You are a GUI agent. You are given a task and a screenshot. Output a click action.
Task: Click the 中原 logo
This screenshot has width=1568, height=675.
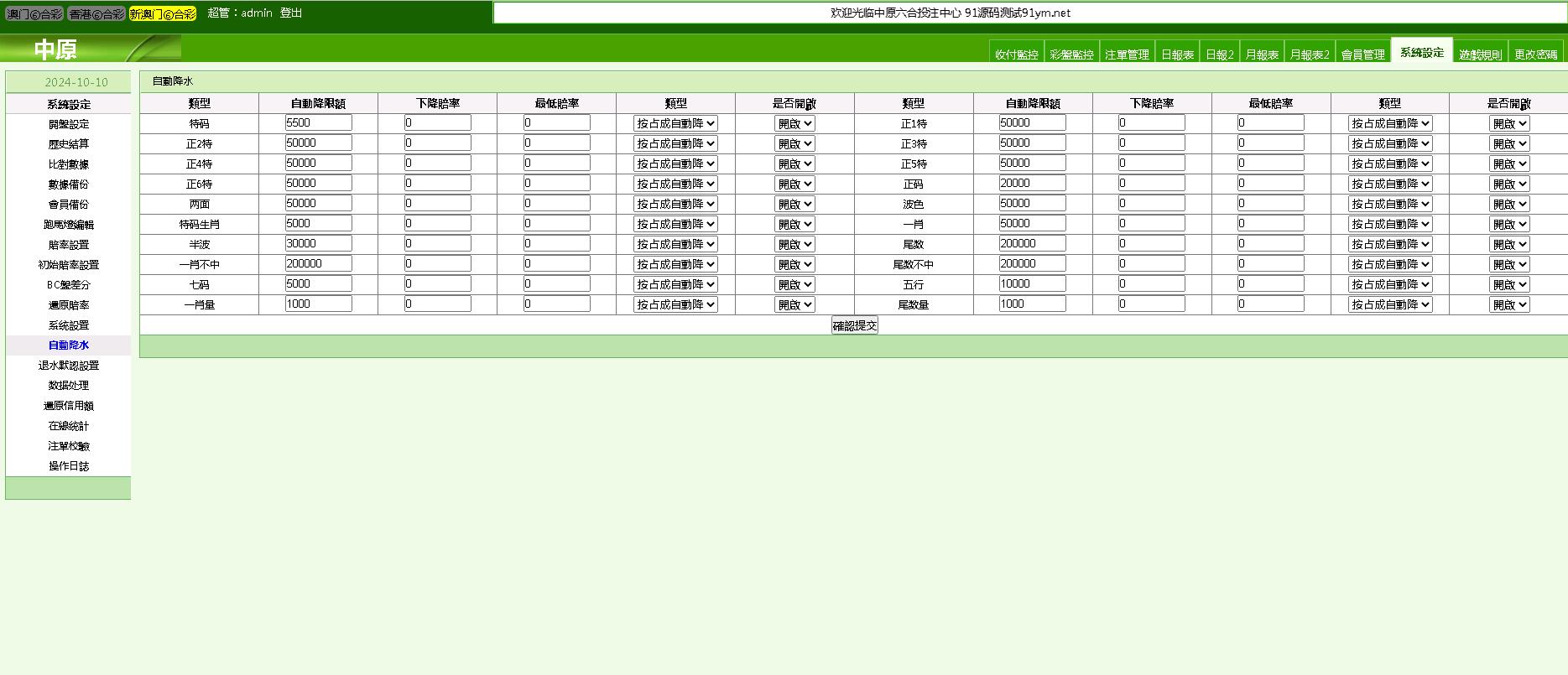click(x=55, y=49)
